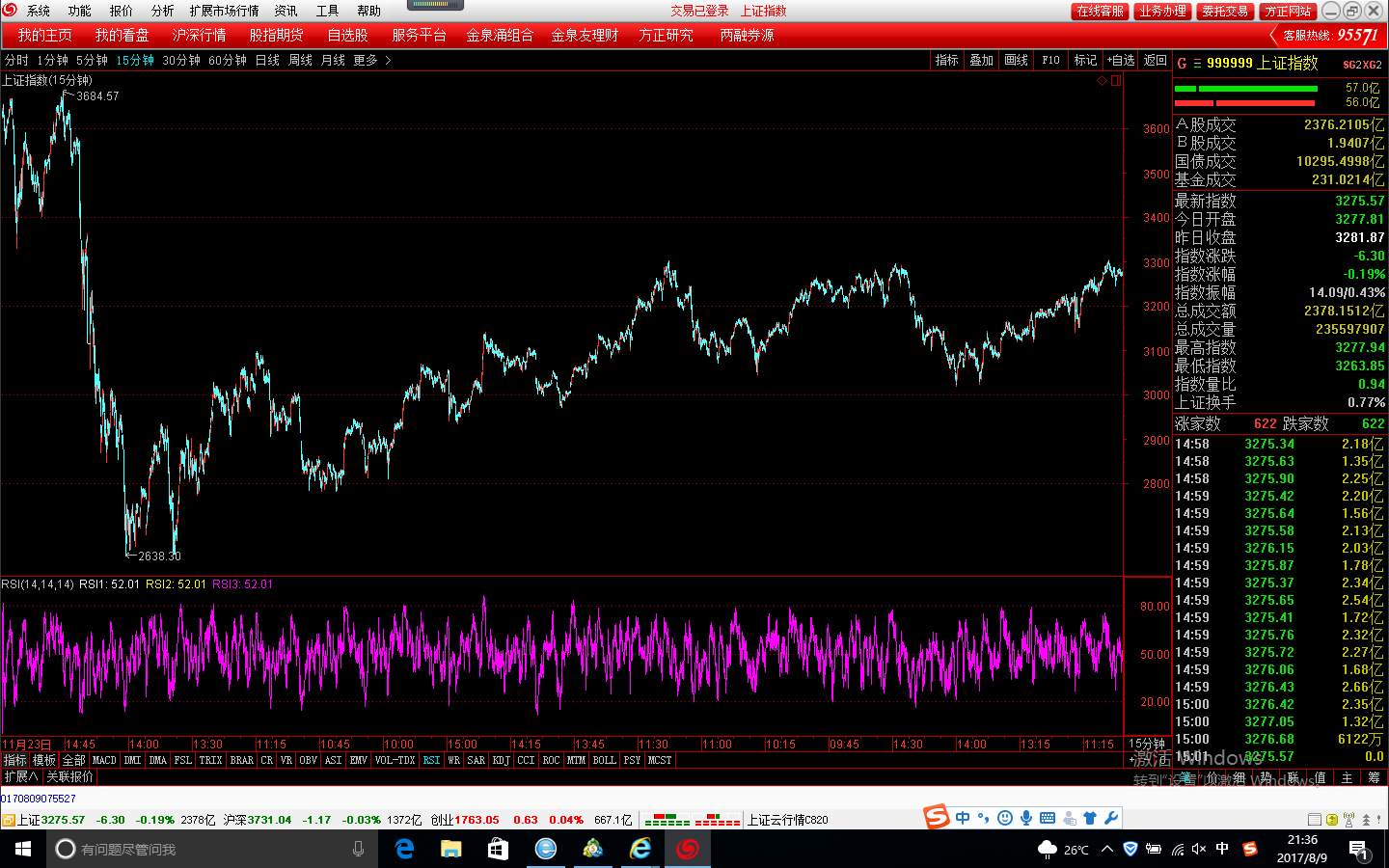Click the +自选 add to watchlist button
This screenshot has width=1389, height=868.
[1121, 60]
